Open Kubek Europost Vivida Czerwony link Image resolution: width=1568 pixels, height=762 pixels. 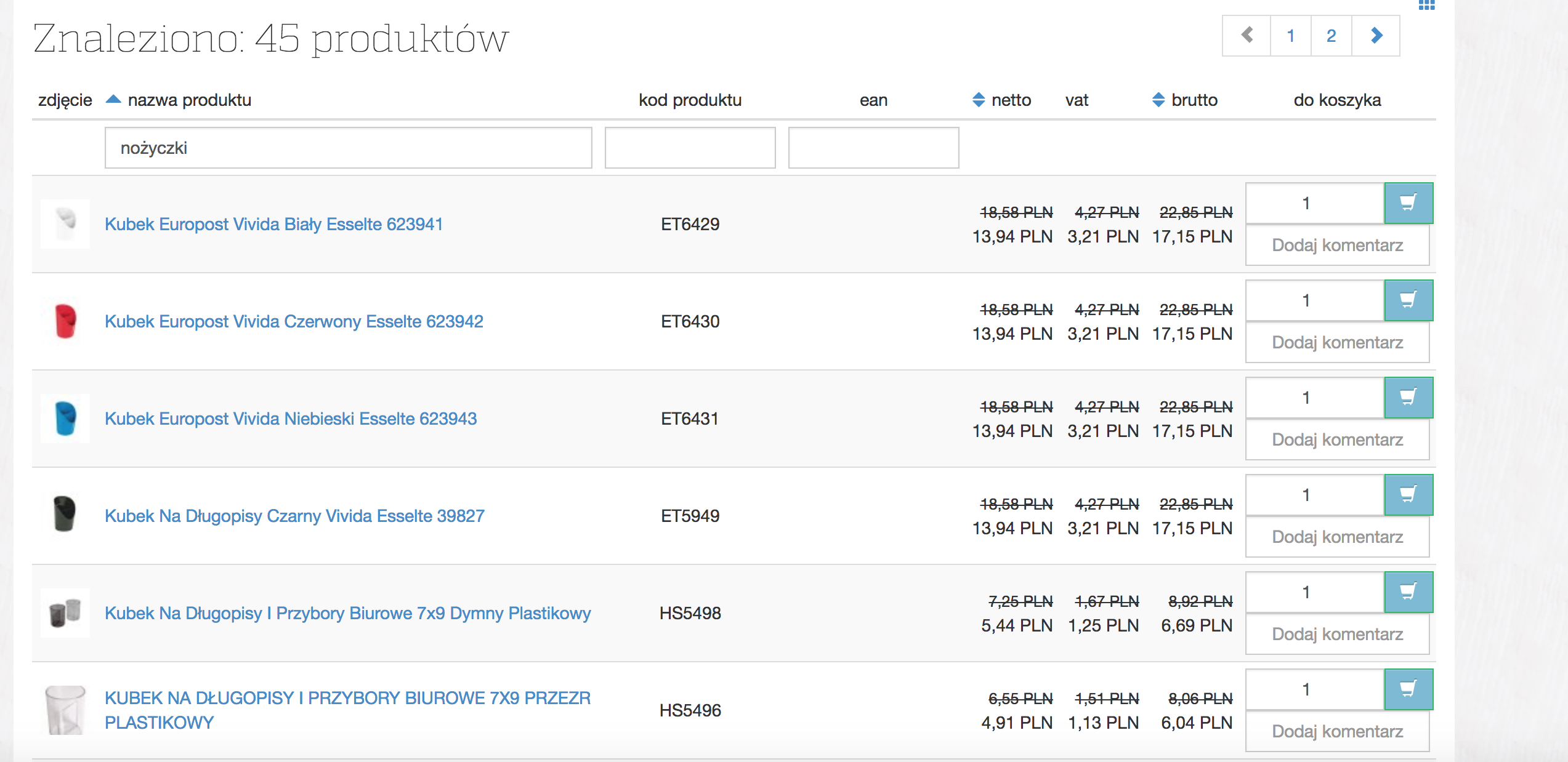(294, 321)
